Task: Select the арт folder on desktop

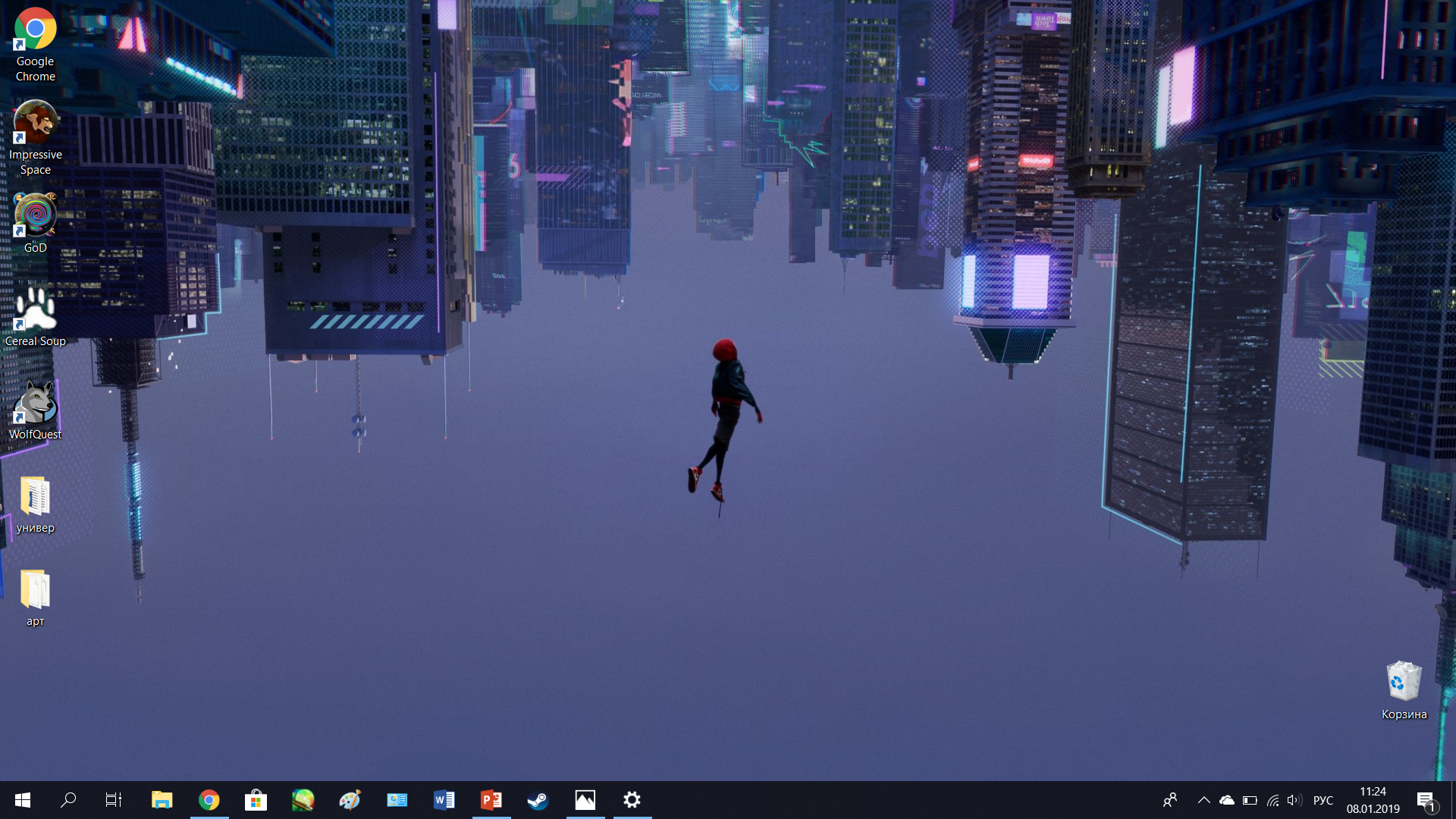Action: pos(35,598)
